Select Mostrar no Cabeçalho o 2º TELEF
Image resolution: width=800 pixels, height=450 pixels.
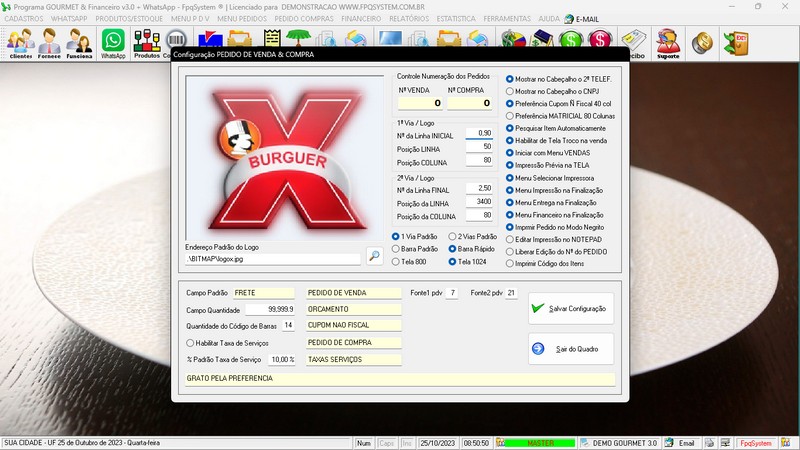tap(558, 79)
